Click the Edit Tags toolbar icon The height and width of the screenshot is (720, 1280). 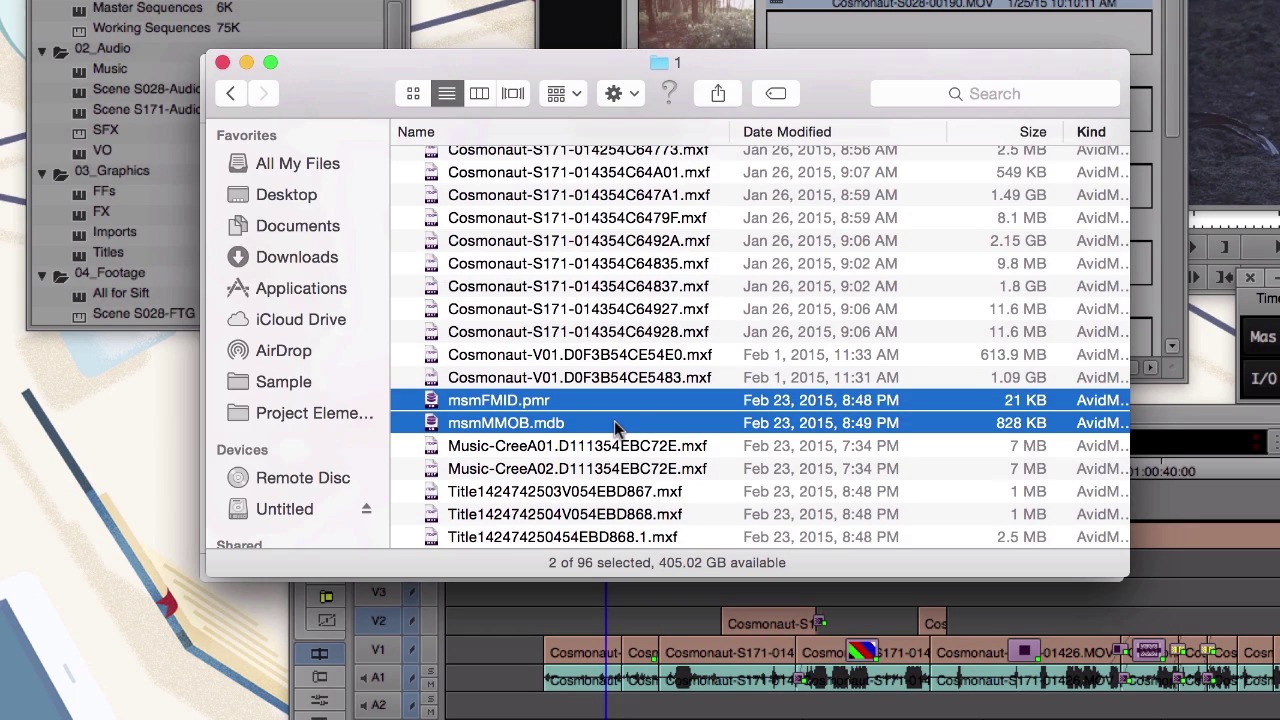776,94
